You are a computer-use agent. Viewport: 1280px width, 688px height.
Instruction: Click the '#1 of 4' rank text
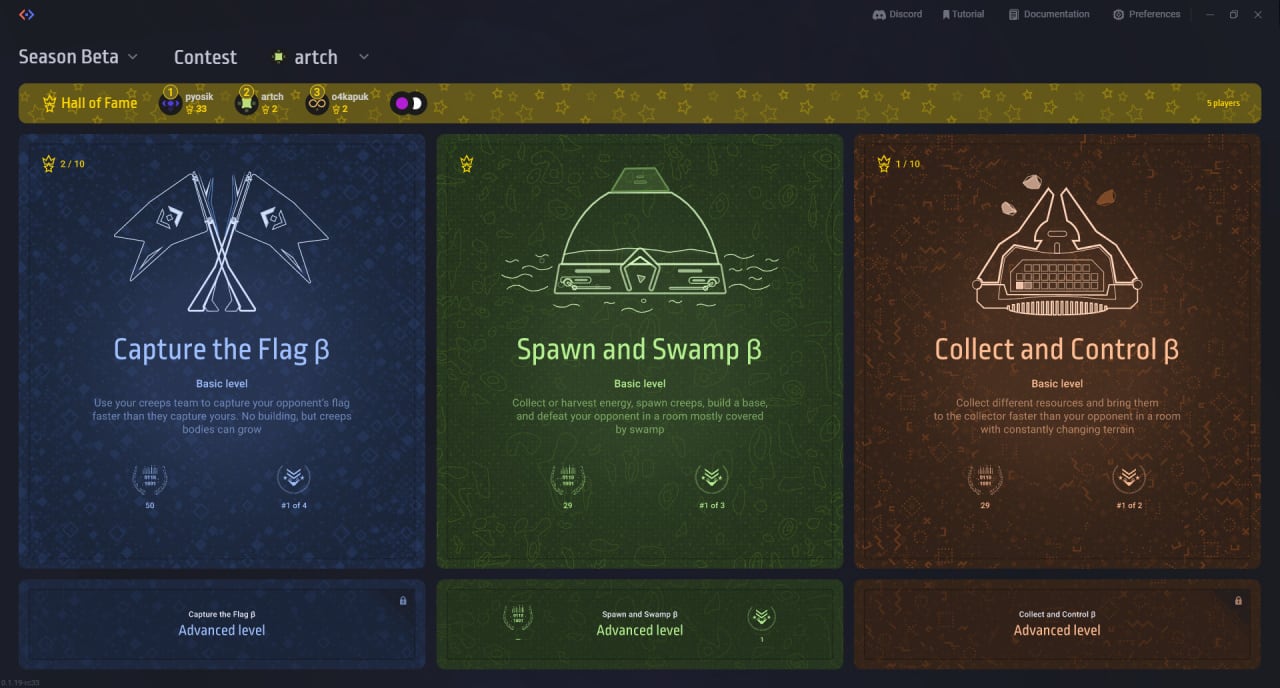(293, 506)
